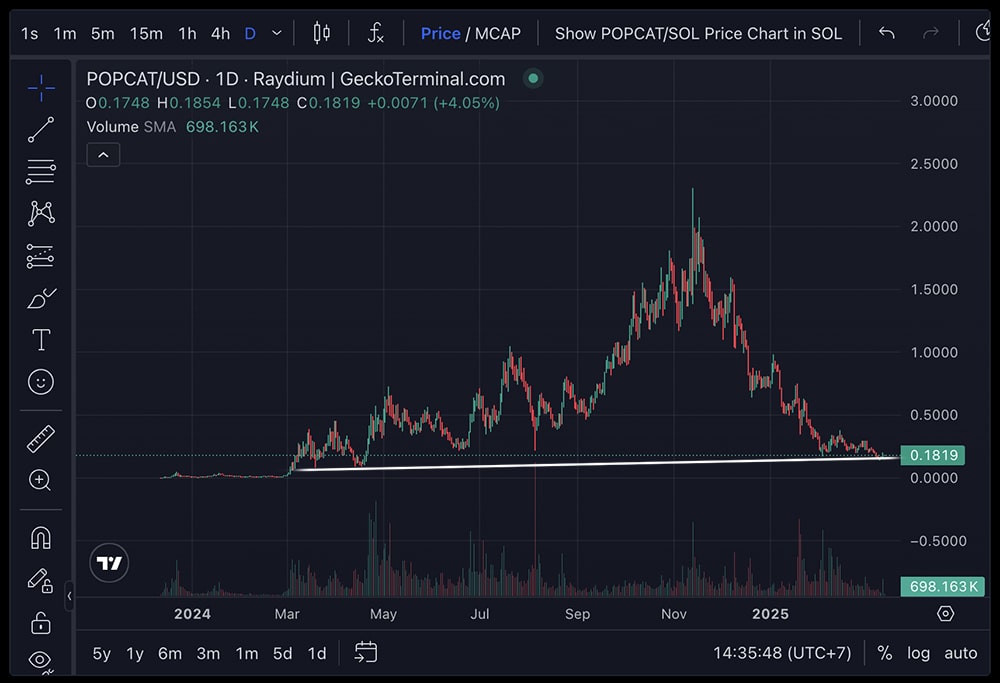
Task: Click the 698.163K volume label
Action: (942, 586)
